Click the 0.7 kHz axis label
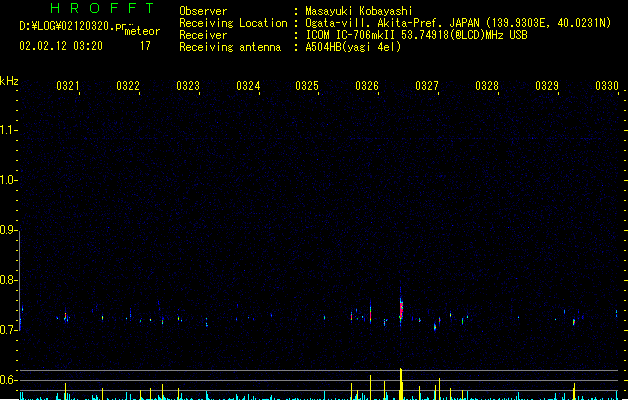 [8, 330]
